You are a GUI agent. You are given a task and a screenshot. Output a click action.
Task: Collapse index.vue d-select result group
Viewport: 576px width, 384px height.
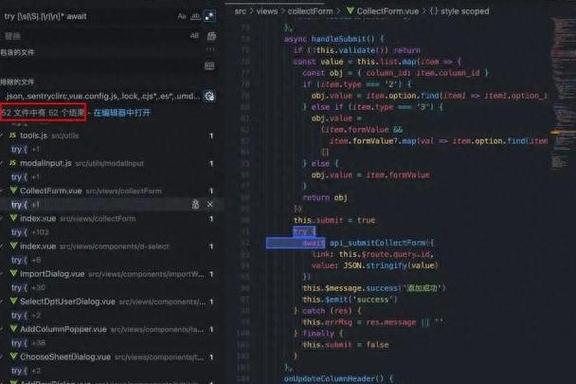pyautogui.click(x=2, y=246)
